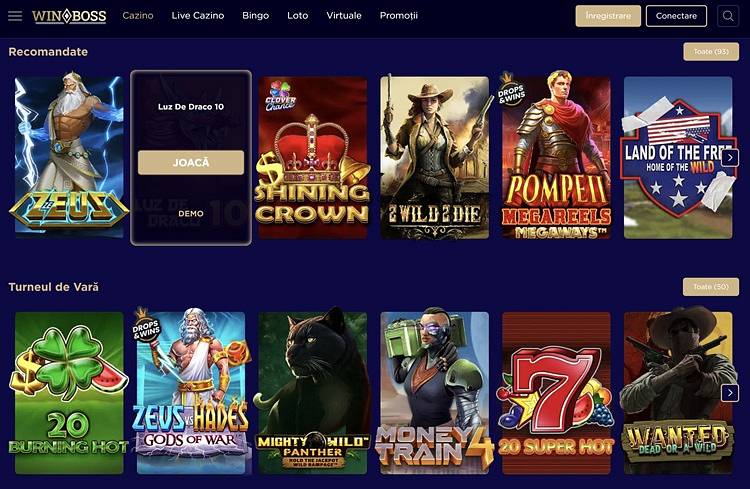Switch to Live Cazino section
750x489 pixels.
pyautogui.click(x=198, y=15)
